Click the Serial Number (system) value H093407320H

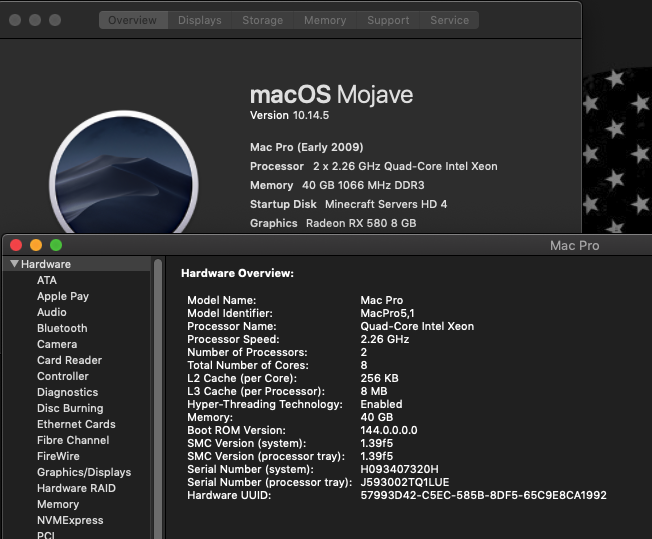(399, 470)
